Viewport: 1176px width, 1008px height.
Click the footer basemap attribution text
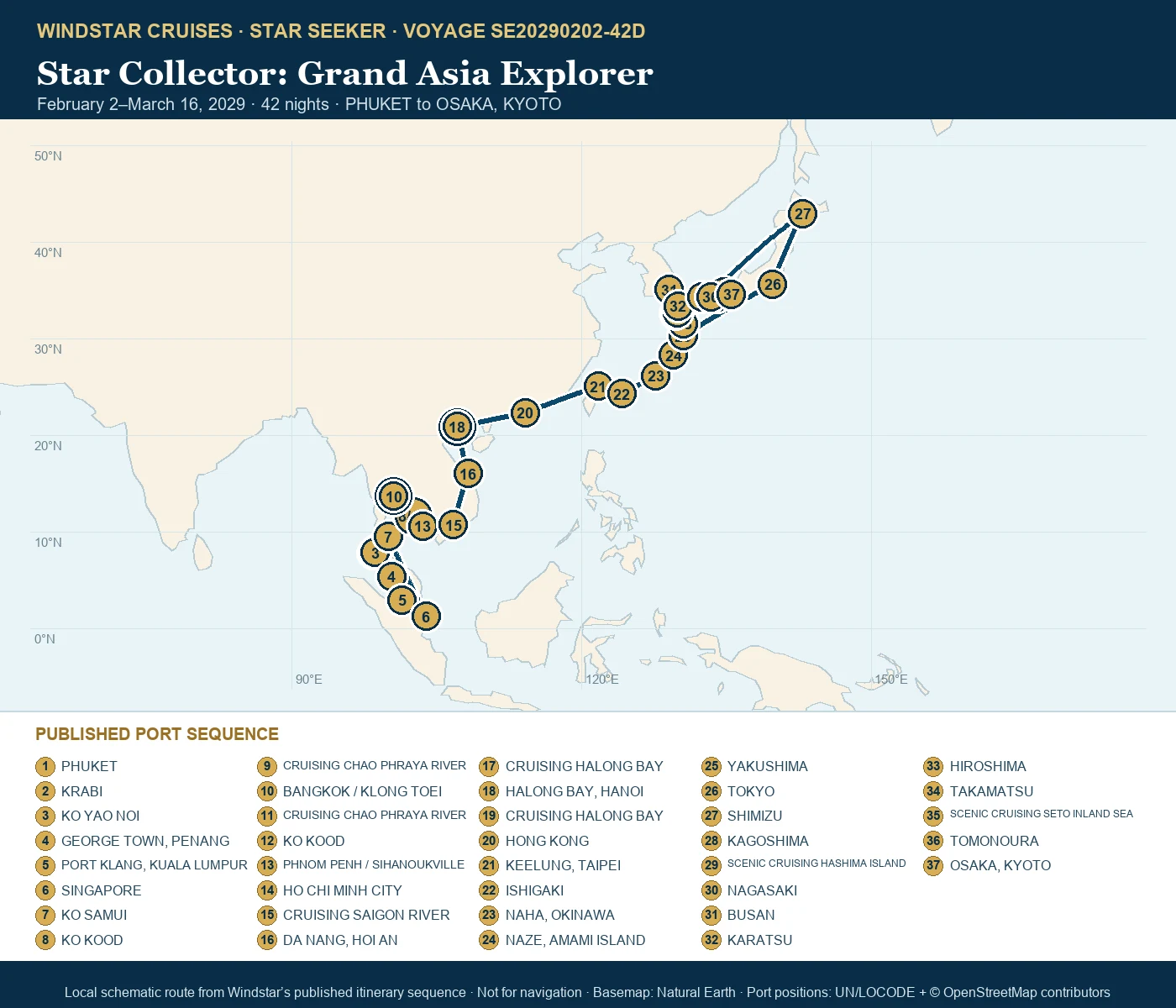[587, 992]
